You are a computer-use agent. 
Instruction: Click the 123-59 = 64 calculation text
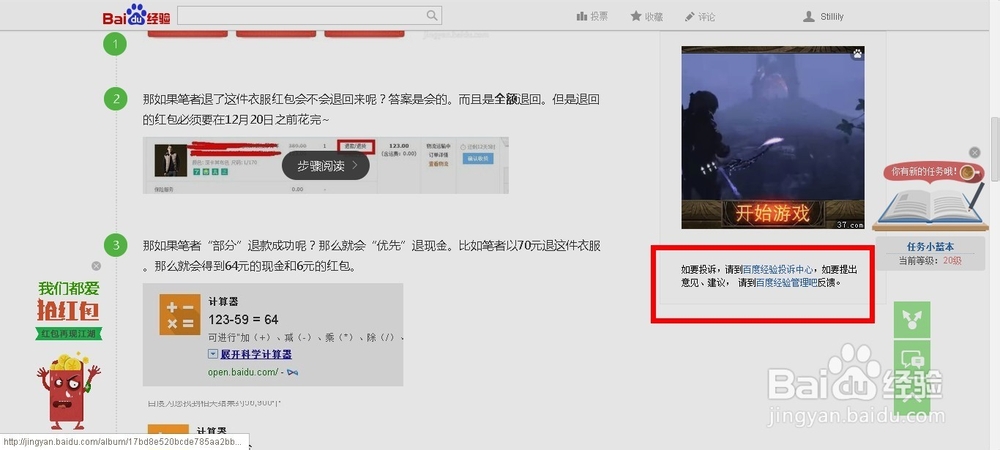(x=243, y=319)
